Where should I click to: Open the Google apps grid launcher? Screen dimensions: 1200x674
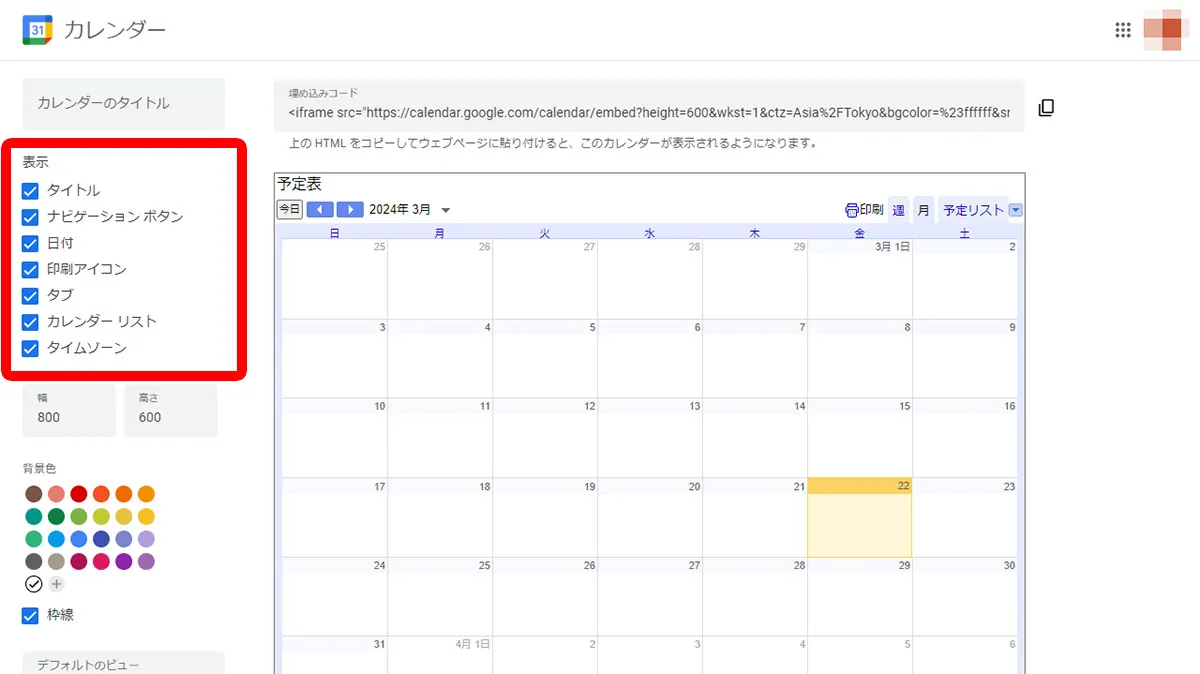(1123, 30)
